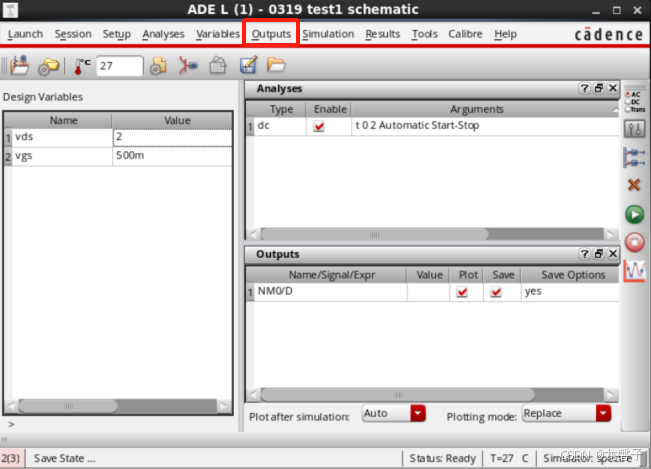This screenshot has height=469, width=651.
Task: Click Design Variables scrollbar right arrow
Action: click(x=224, y=406)
